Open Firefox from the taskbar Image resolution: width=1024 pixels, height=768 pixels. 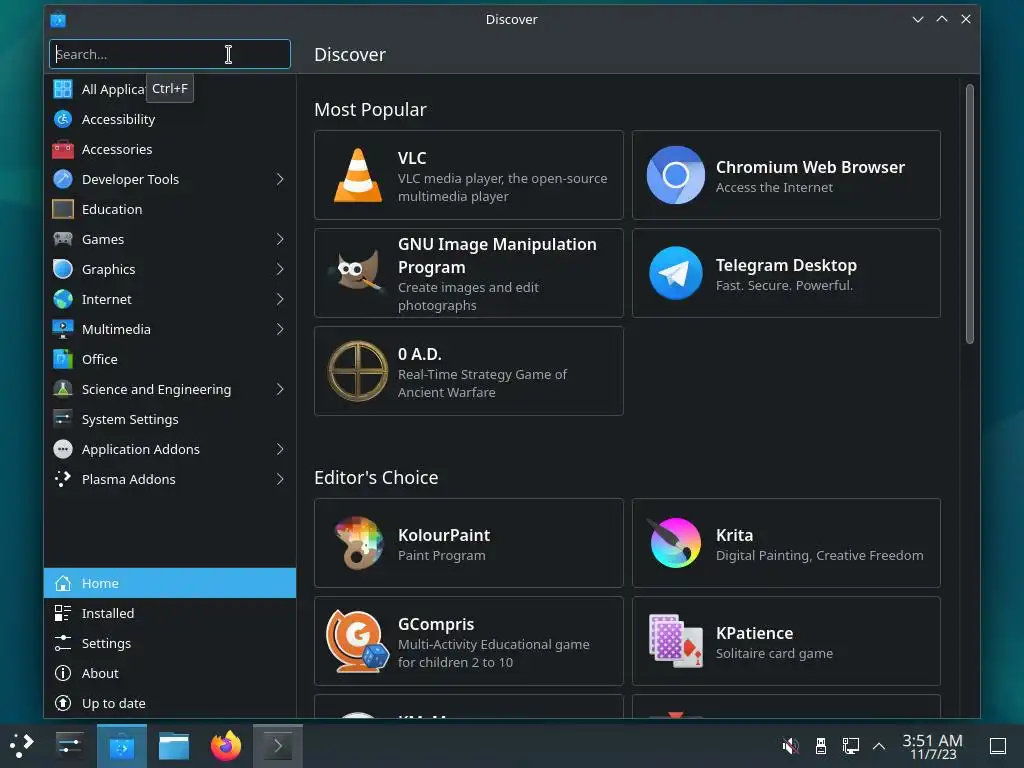click(226, 746)
